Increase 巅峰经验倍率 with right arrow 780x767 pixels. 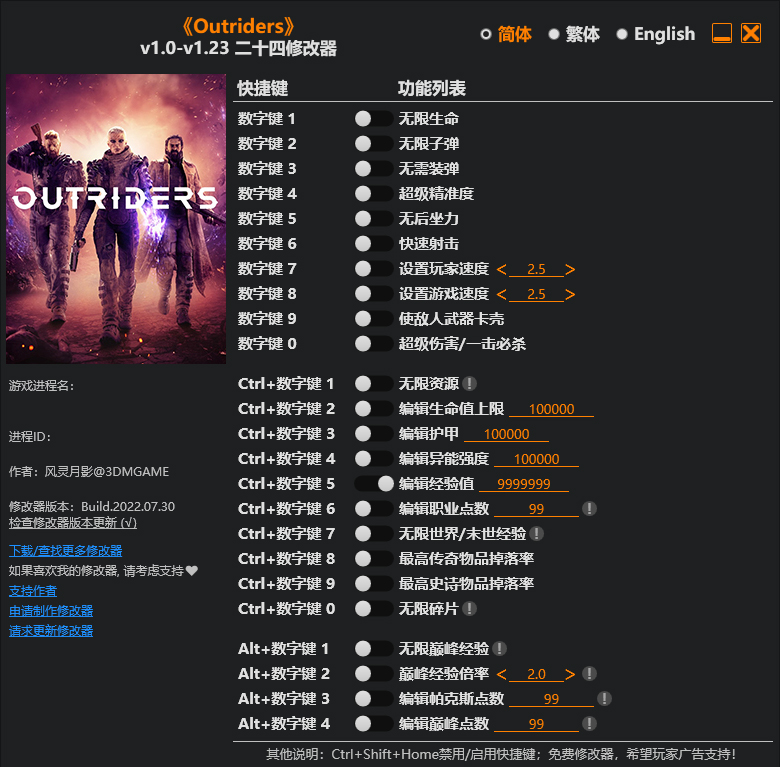570,674
